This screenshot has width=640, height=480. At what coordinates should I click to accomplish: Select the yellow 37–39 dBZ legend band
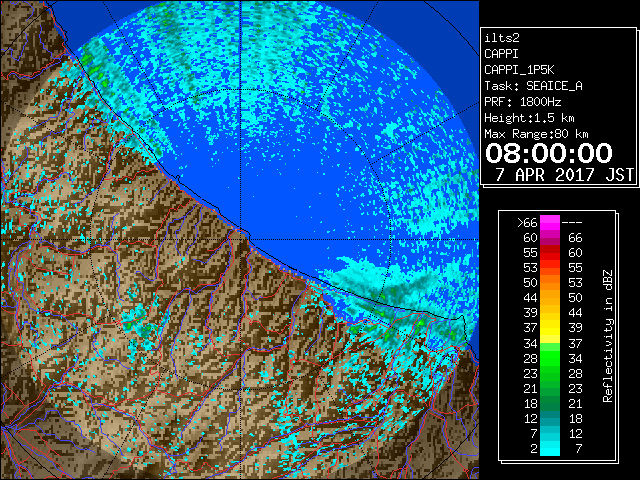[x=550, y=328]
